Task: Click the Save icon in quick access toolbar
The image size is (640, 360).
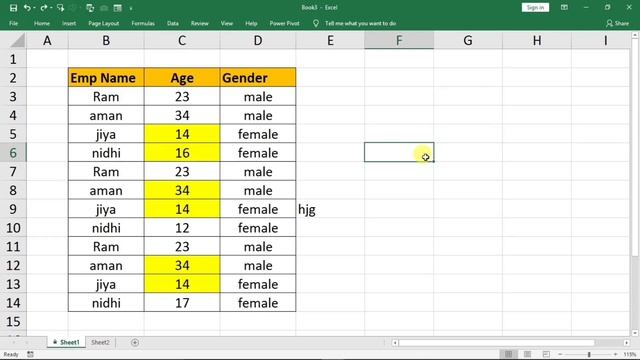Action: (x=13, y=8)
